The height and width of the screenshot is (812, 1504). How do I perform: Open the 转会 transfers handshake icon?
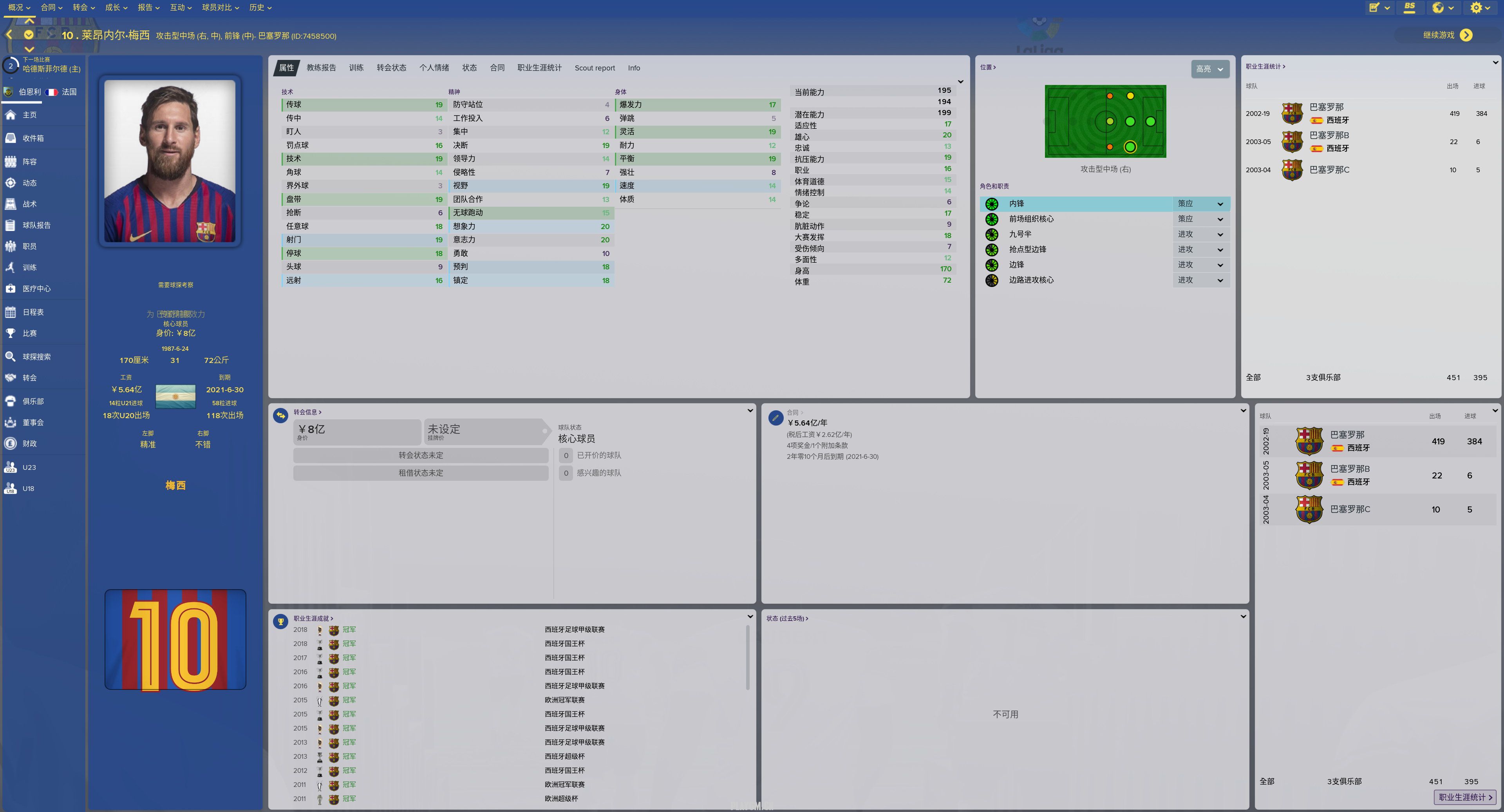pos(11,378)
